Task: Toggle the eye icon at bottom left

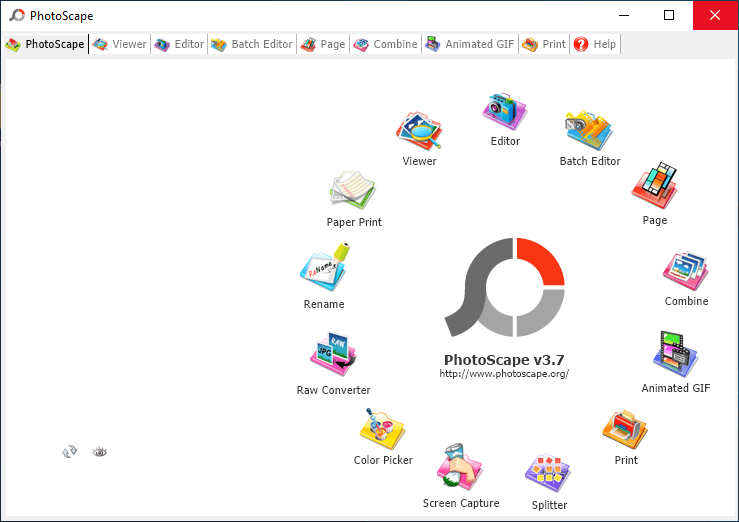Action: click(99, 452)
